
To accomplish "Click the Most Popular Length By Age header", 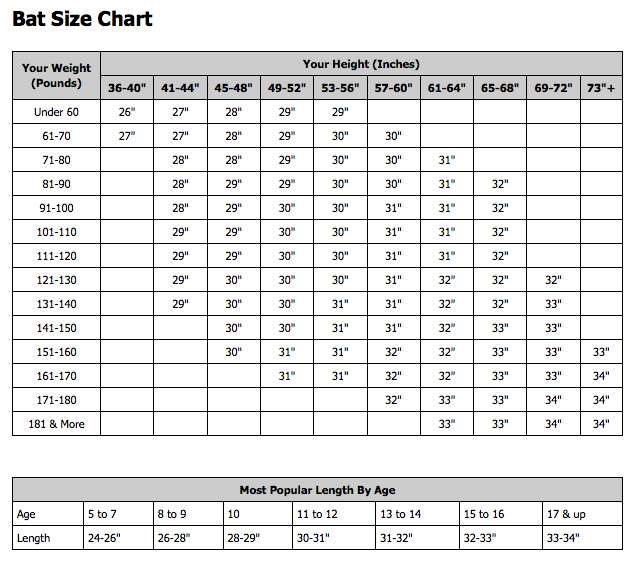I will pos(317,490).
